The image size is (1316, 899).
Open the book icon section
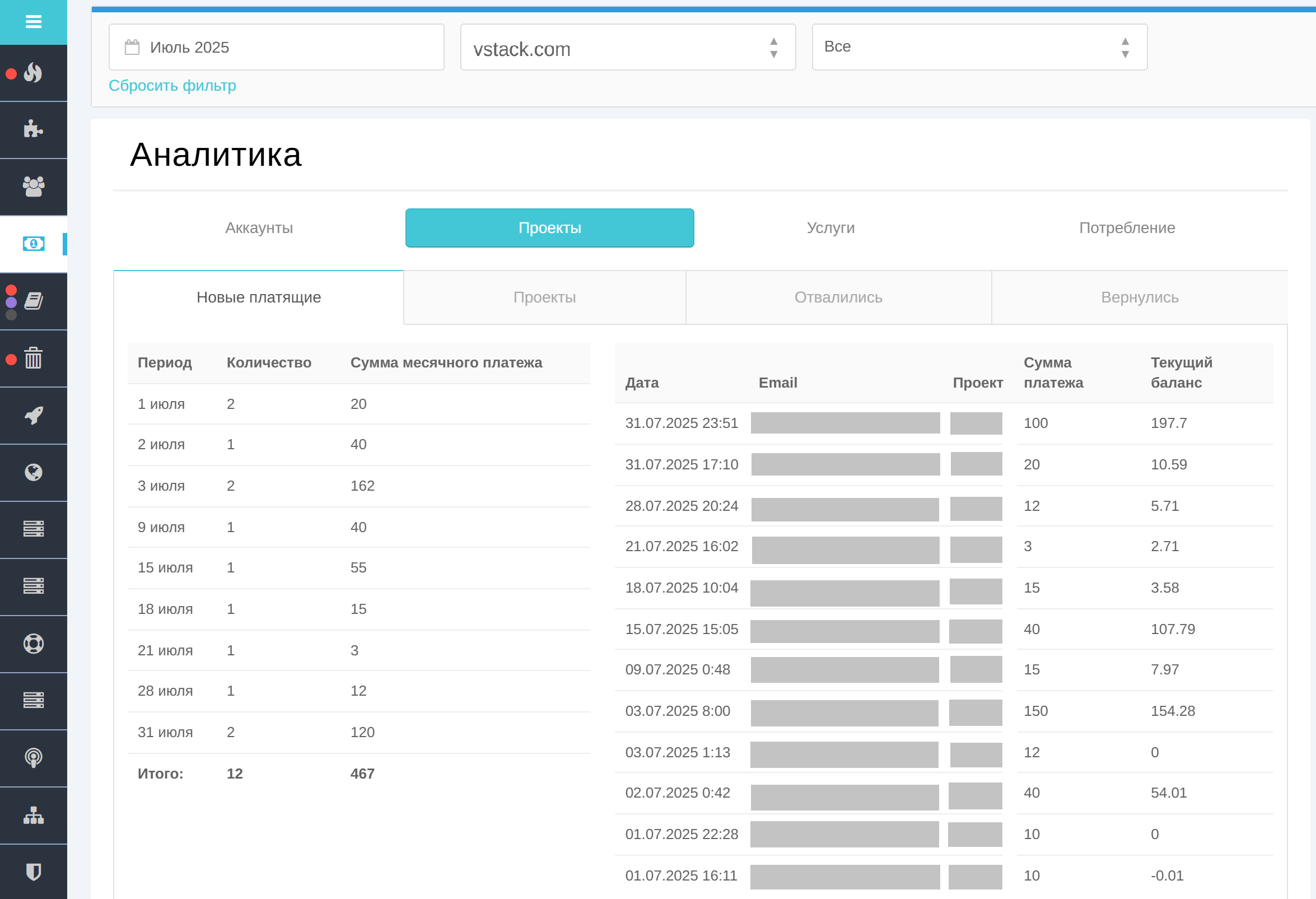pos(34,301)
